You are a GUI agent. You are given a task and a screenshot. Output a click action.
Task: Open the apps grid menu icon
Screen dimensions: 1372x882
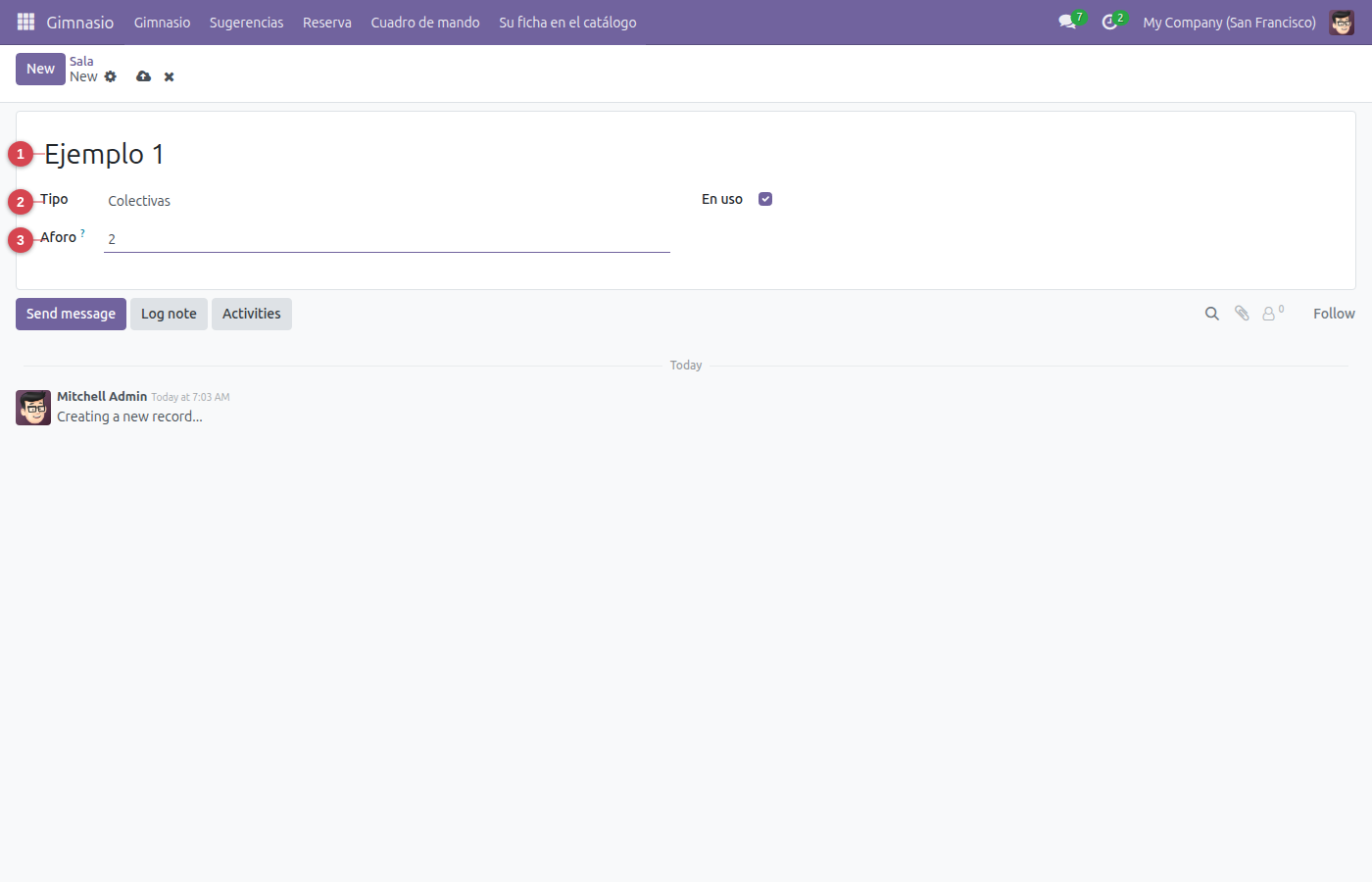click(x=25, y=22)
